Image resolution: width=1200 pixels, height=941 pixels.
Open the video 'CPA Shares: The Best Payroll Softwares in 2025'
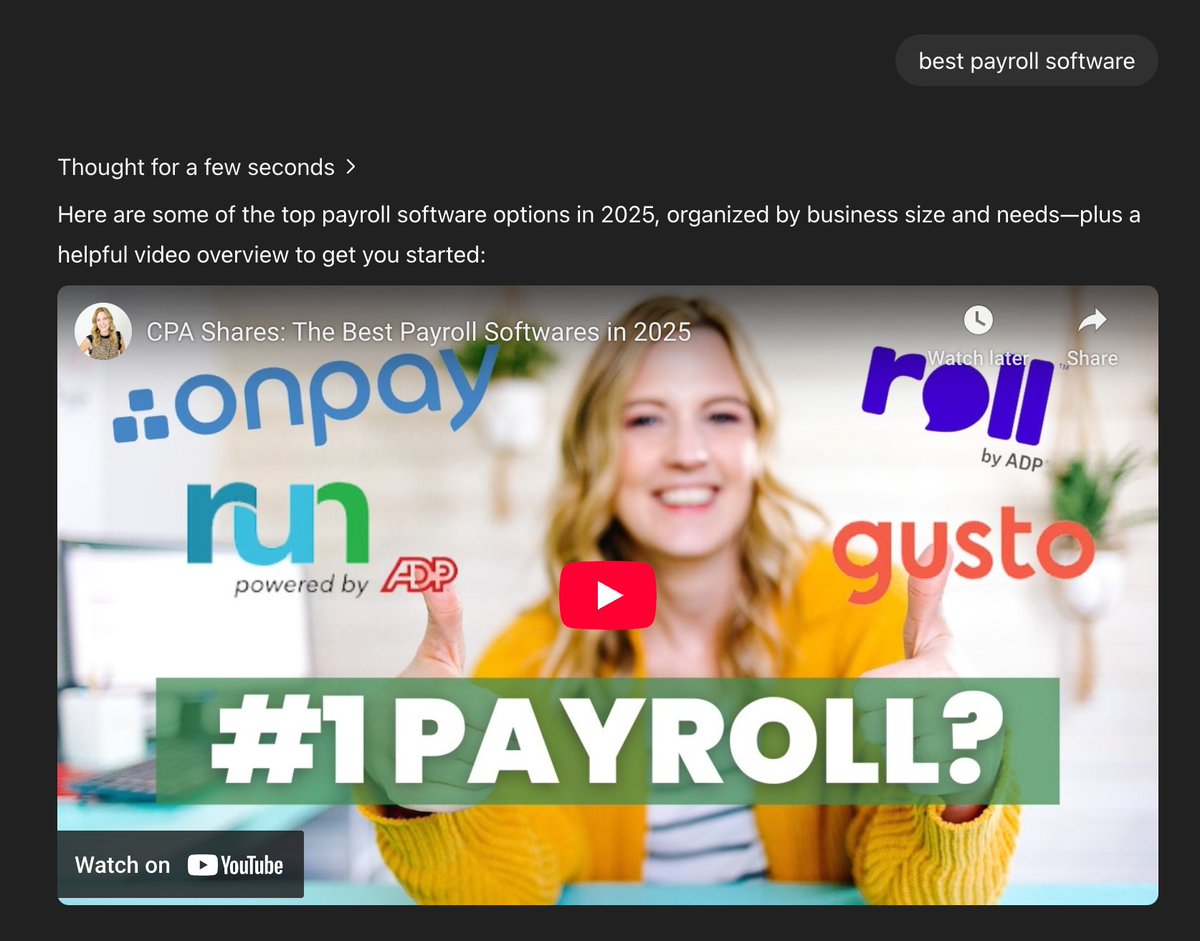[419, 331]
